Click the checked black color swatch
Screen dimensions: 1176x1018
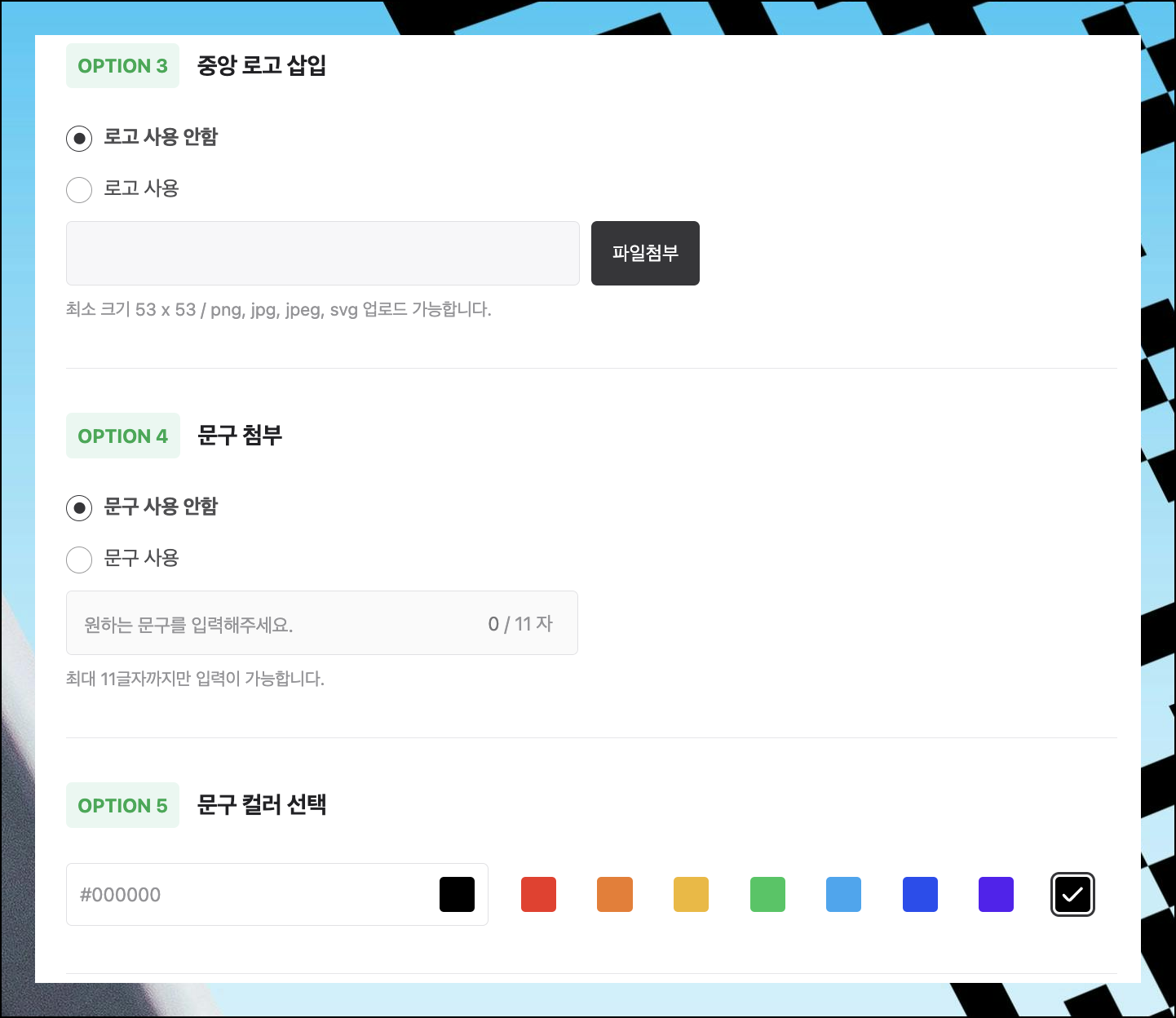pyautogui.click(x=1072, y=894)
